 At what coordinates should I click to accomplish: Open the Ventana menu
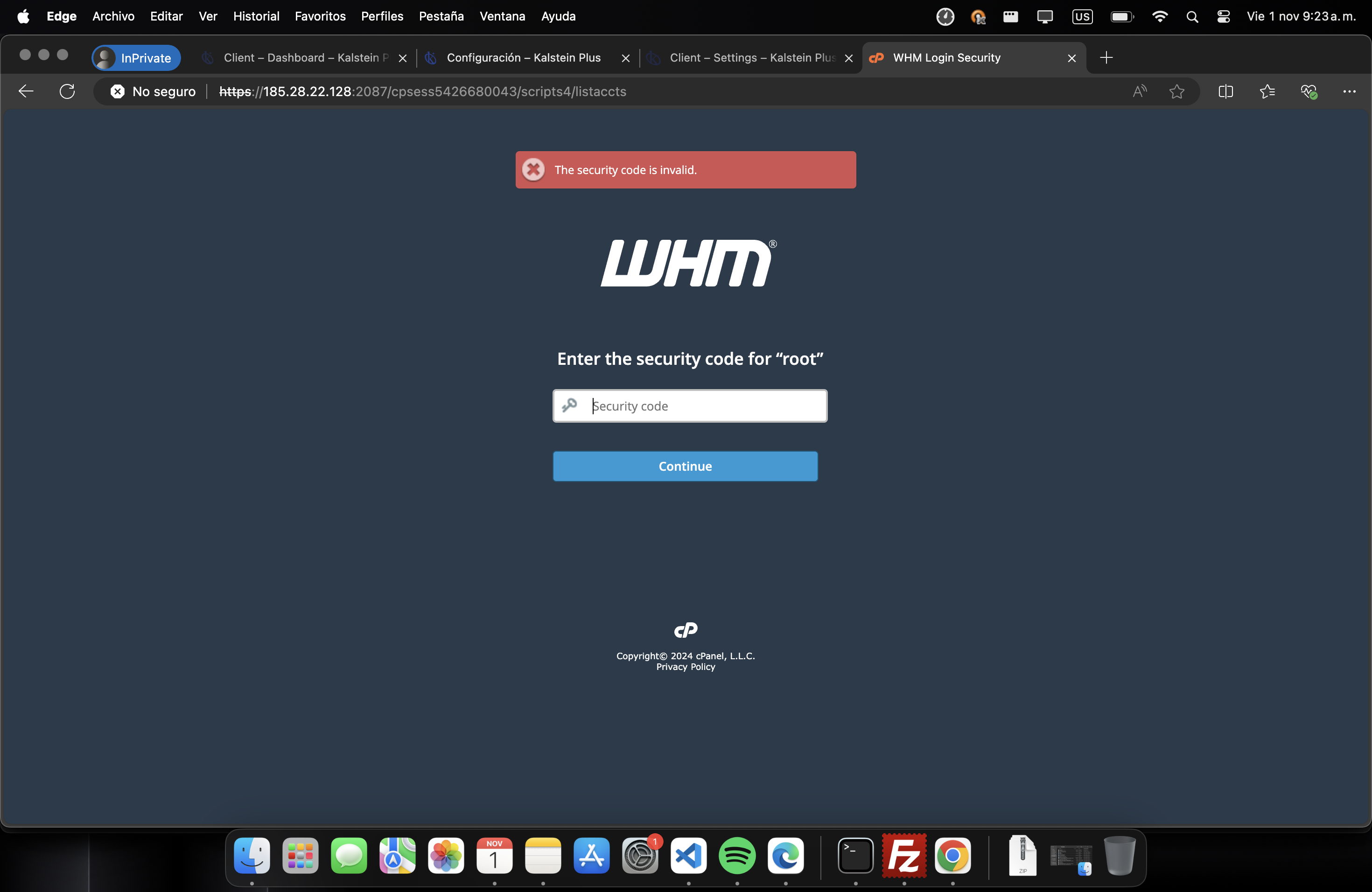tap(502, 16)
